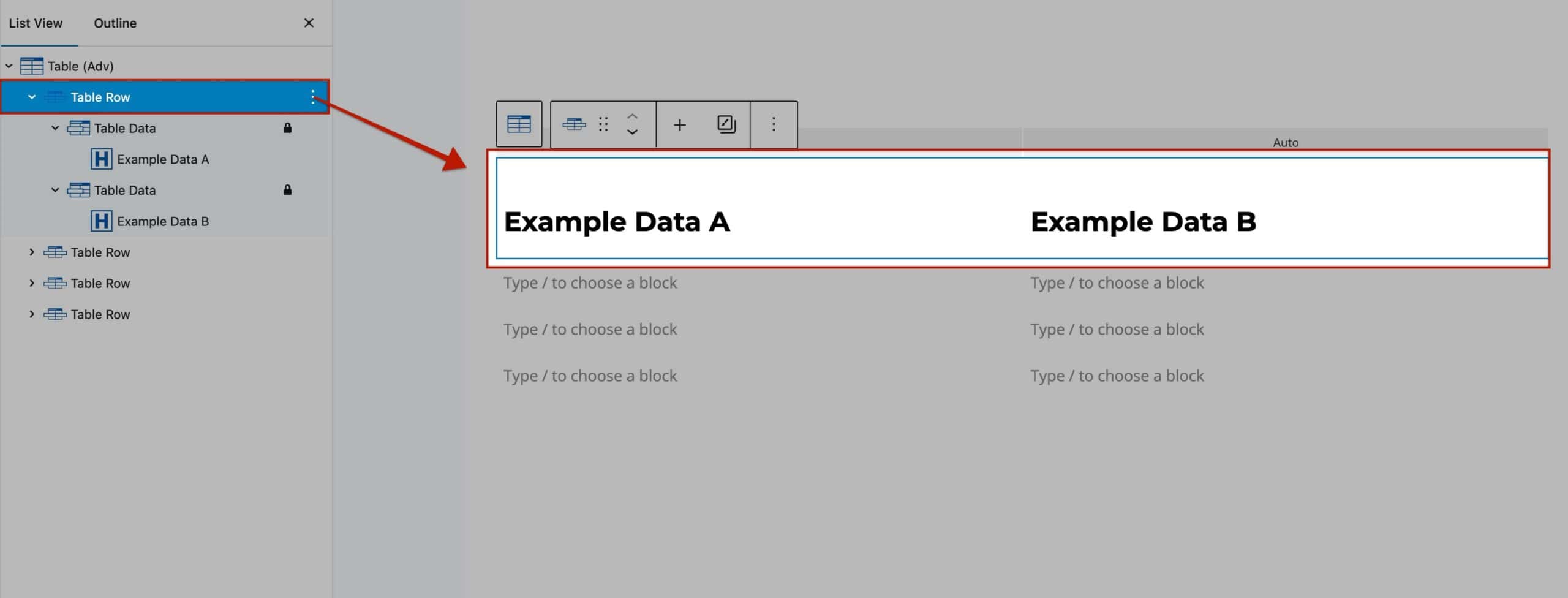Switch to the Outline tab
The image size is (1568, 598).
coord(115,23)
